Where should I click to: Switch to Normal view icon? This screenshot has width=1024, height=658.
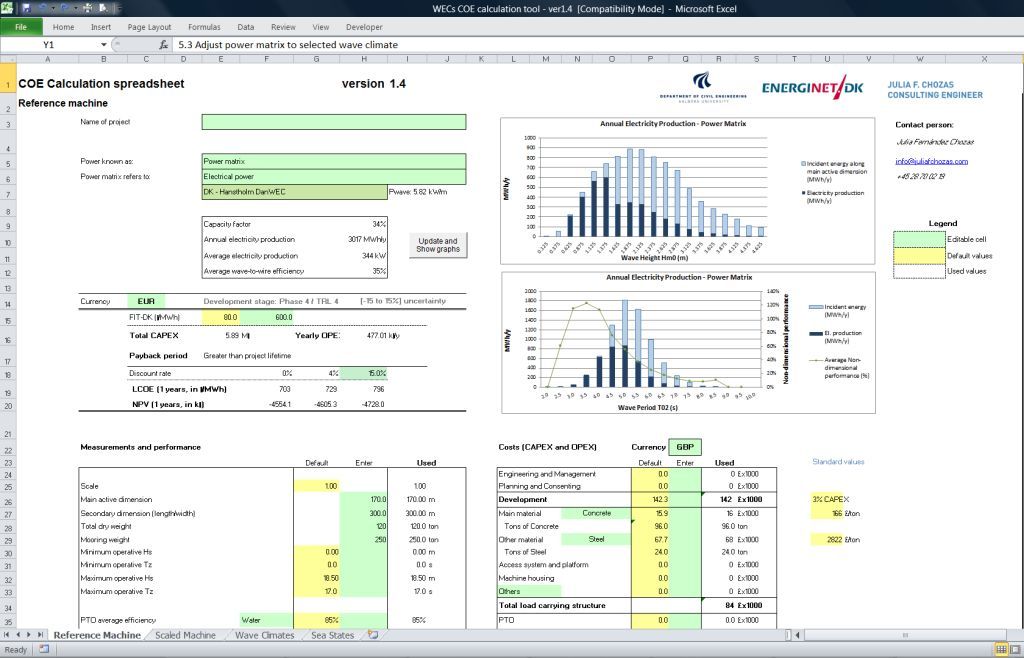click(x=1000, y=650)
